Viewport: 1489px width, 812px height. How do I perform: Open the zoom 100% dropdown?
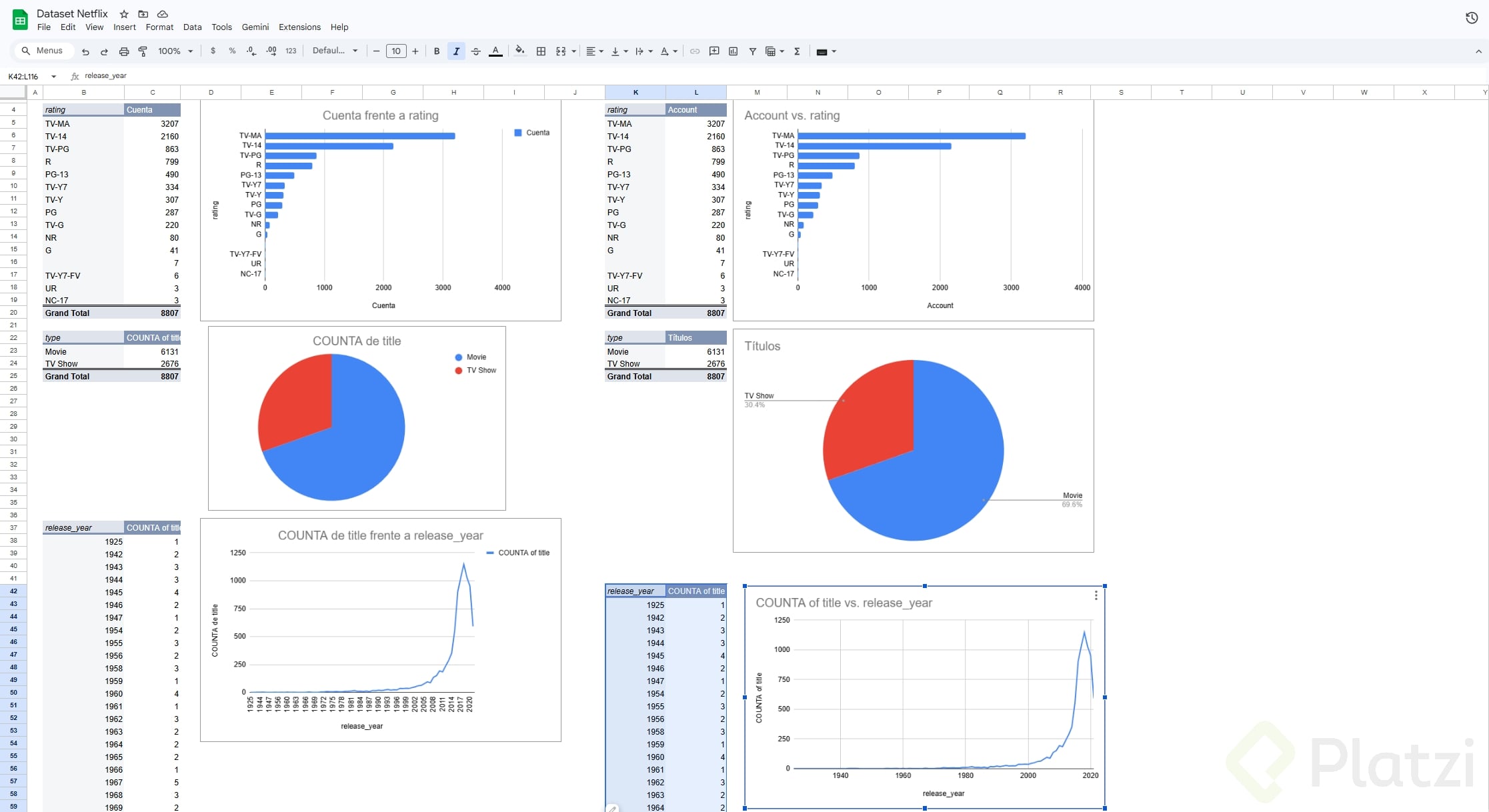click(175, 51)
